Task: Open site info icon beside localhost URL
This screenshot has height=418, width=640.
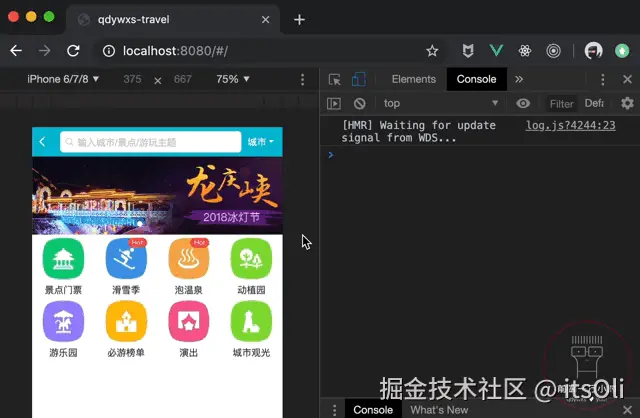Action: click(109, 51)
